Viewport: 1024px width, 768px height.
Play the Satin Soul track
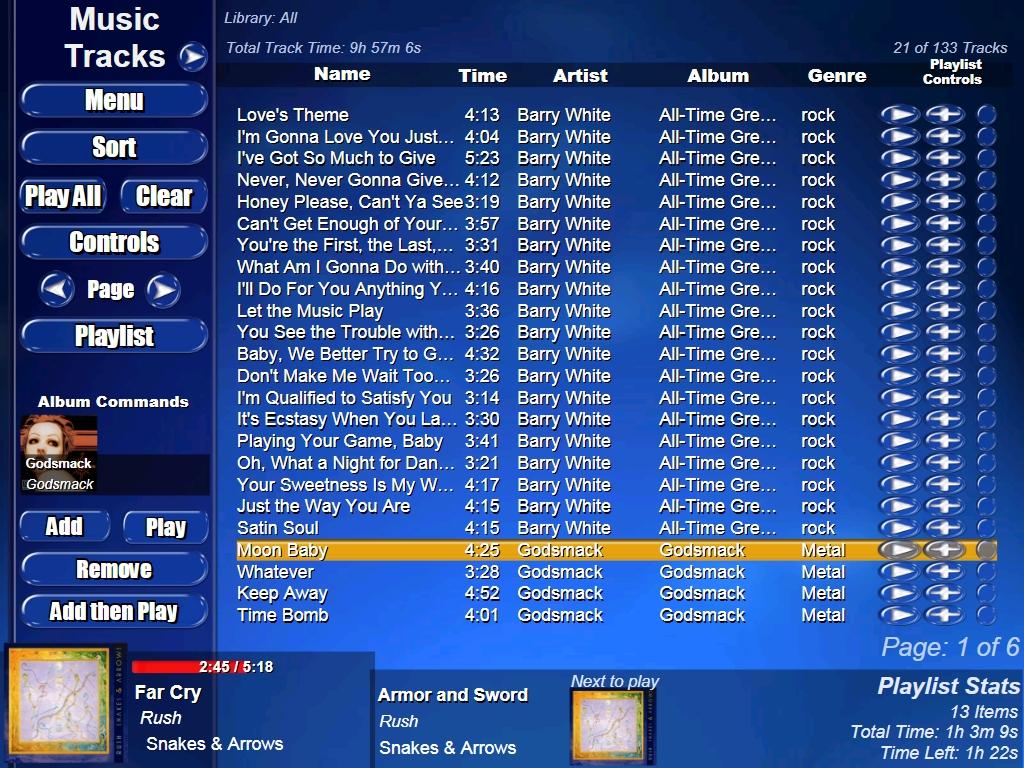[900, 528]
